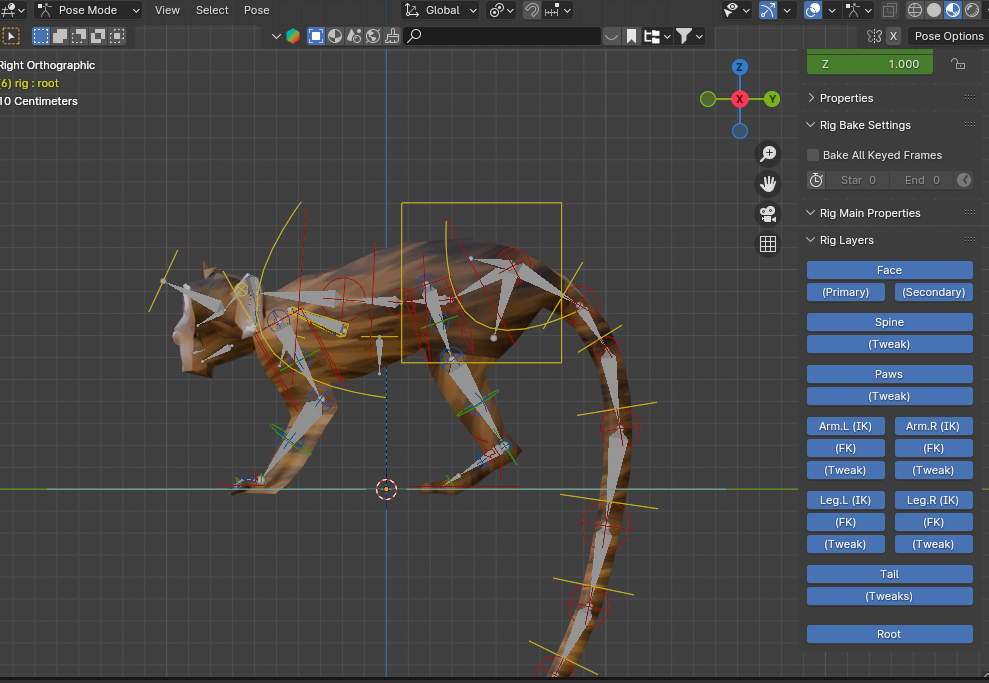The width and height of the screenshot is (989, 683).
Task: Toggle the camera view icon
Action: pos(767,213)
